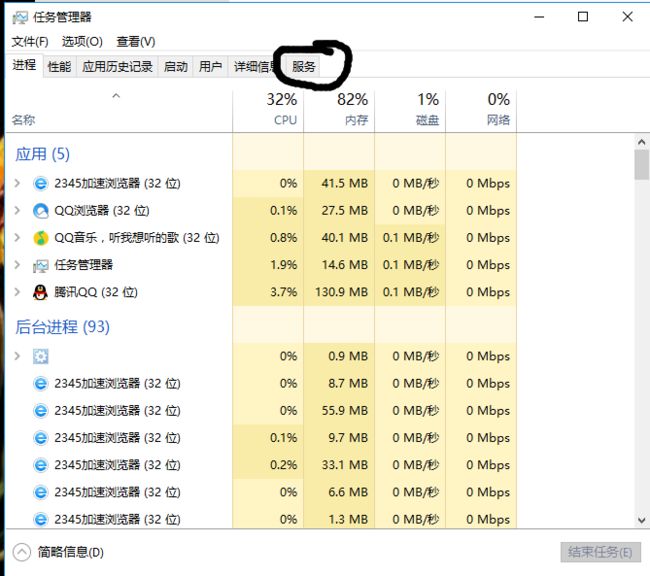This screenshot has width=650, height=576.
Task: Switch to the 应用历史记录 tab
Action: [x=117, y=66]
